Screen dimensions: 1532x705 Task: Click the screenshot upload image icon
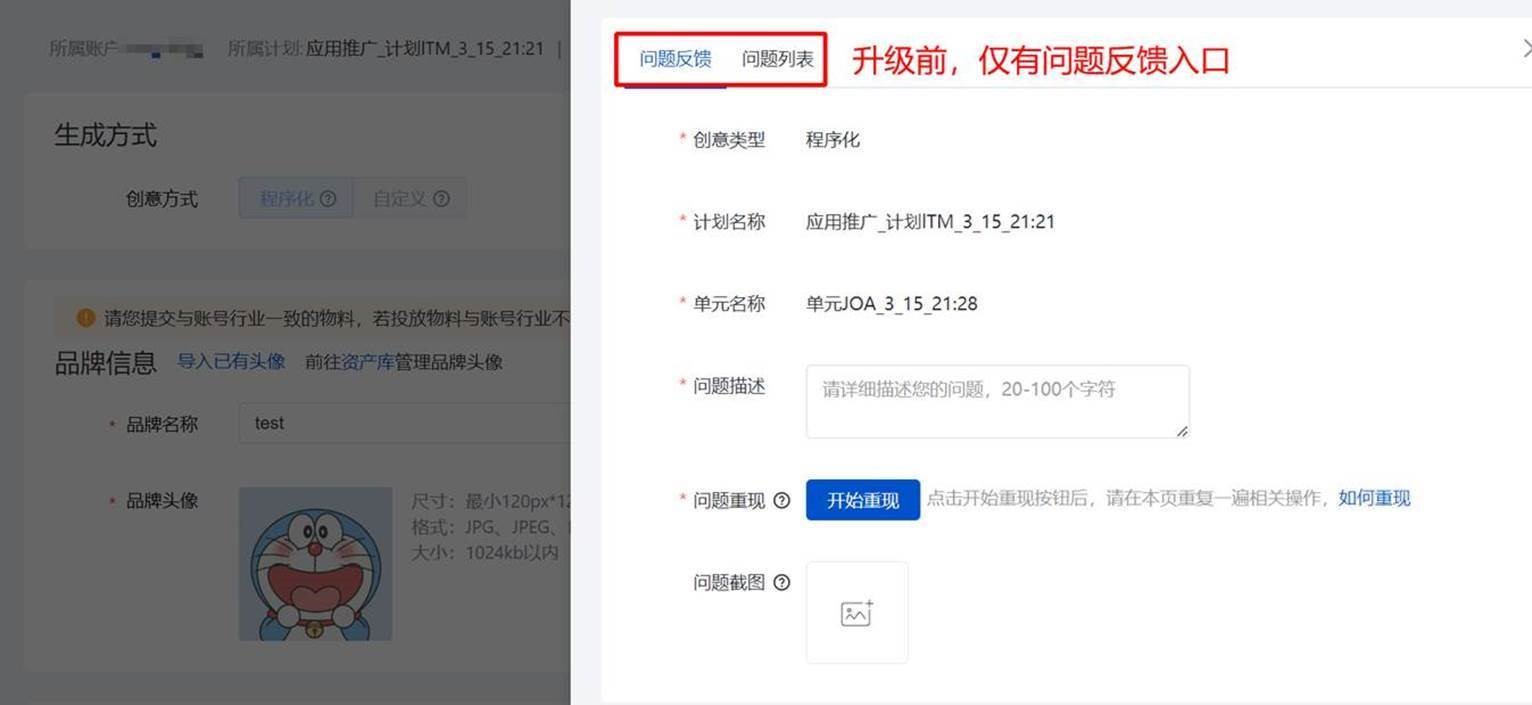[x=857, y=613]
